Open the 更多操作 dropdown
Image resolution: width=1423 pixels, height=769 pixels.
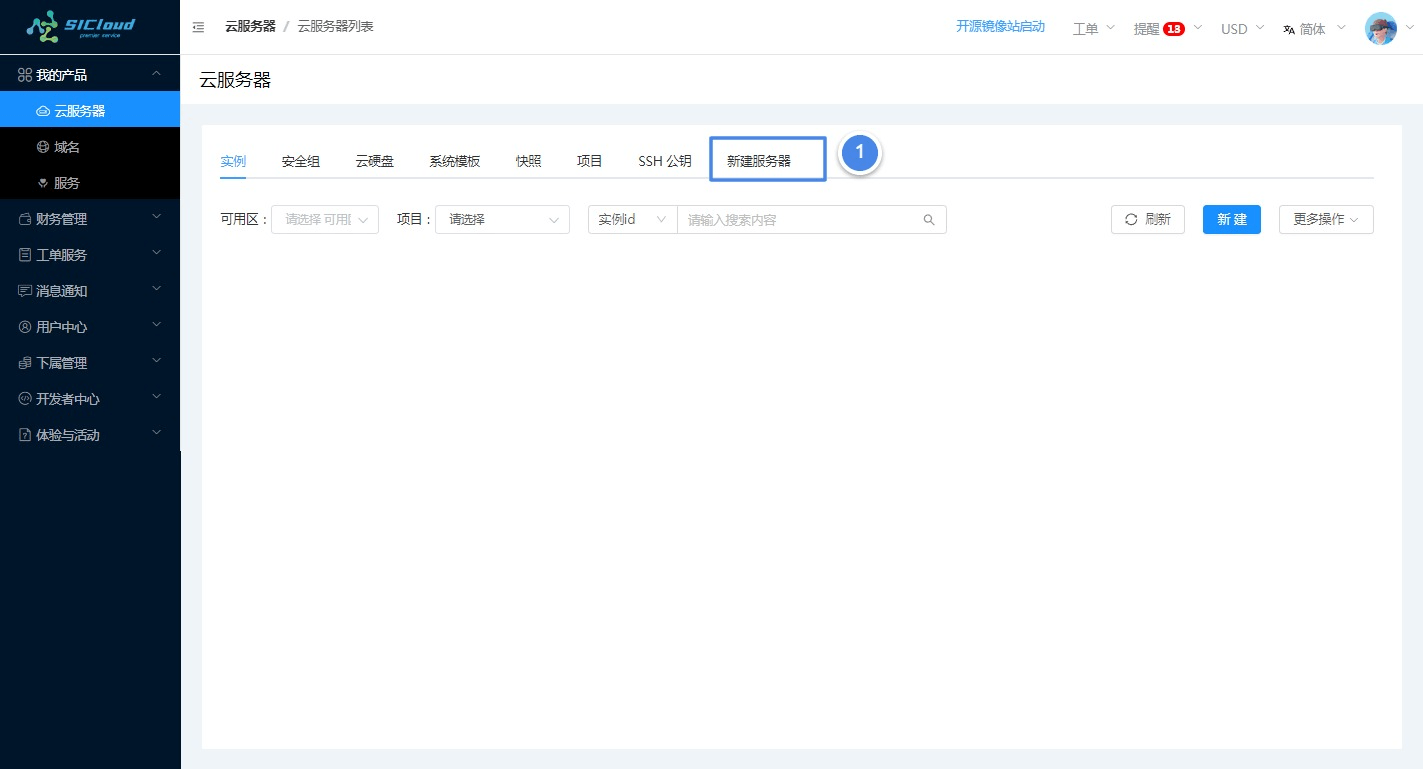(x=1326, y=219)
